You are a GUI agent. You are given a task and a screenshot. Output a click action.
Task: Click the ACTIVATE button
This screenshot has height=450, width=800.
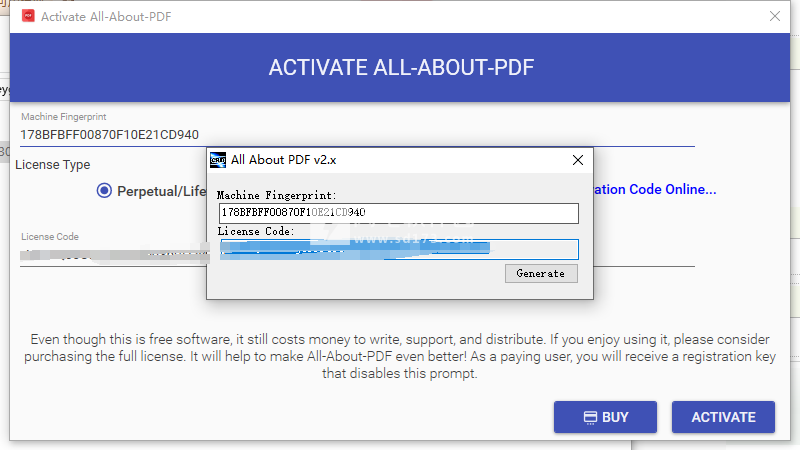723,417
